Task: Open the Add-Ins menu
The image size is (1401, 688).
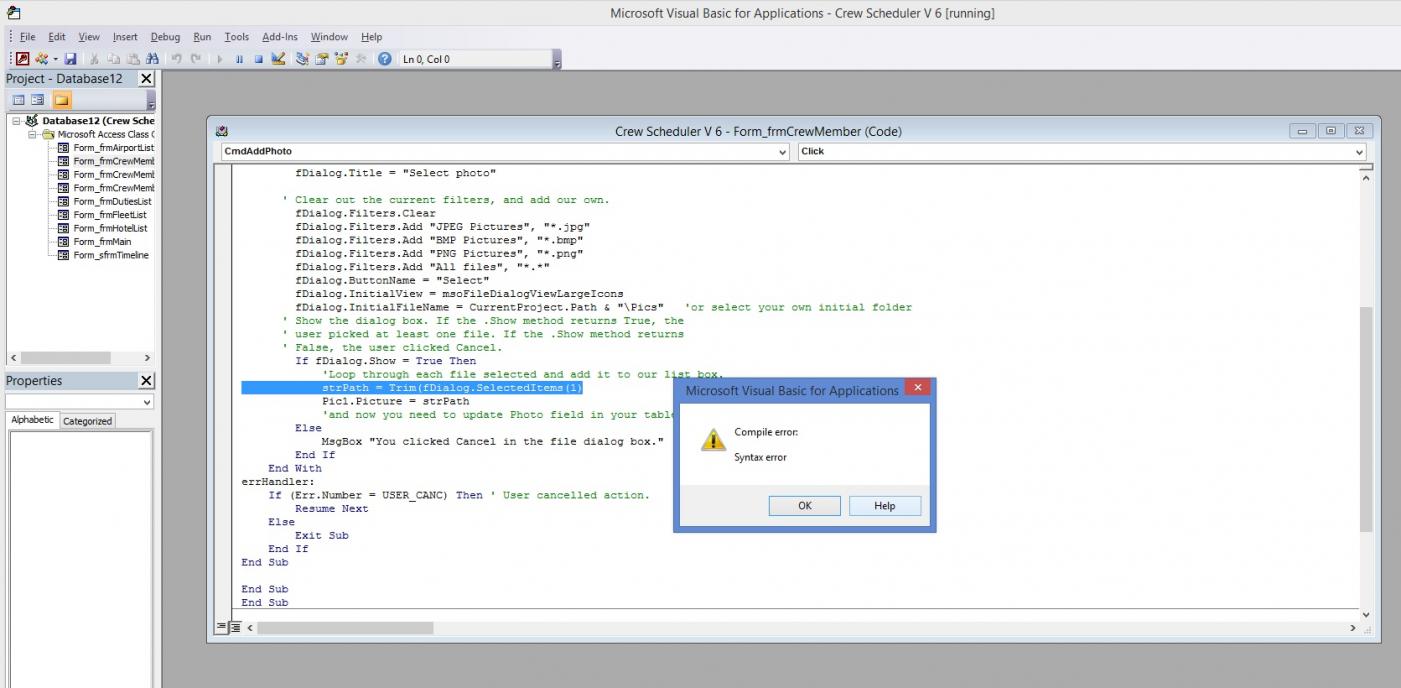Action: tap(280, 37)
